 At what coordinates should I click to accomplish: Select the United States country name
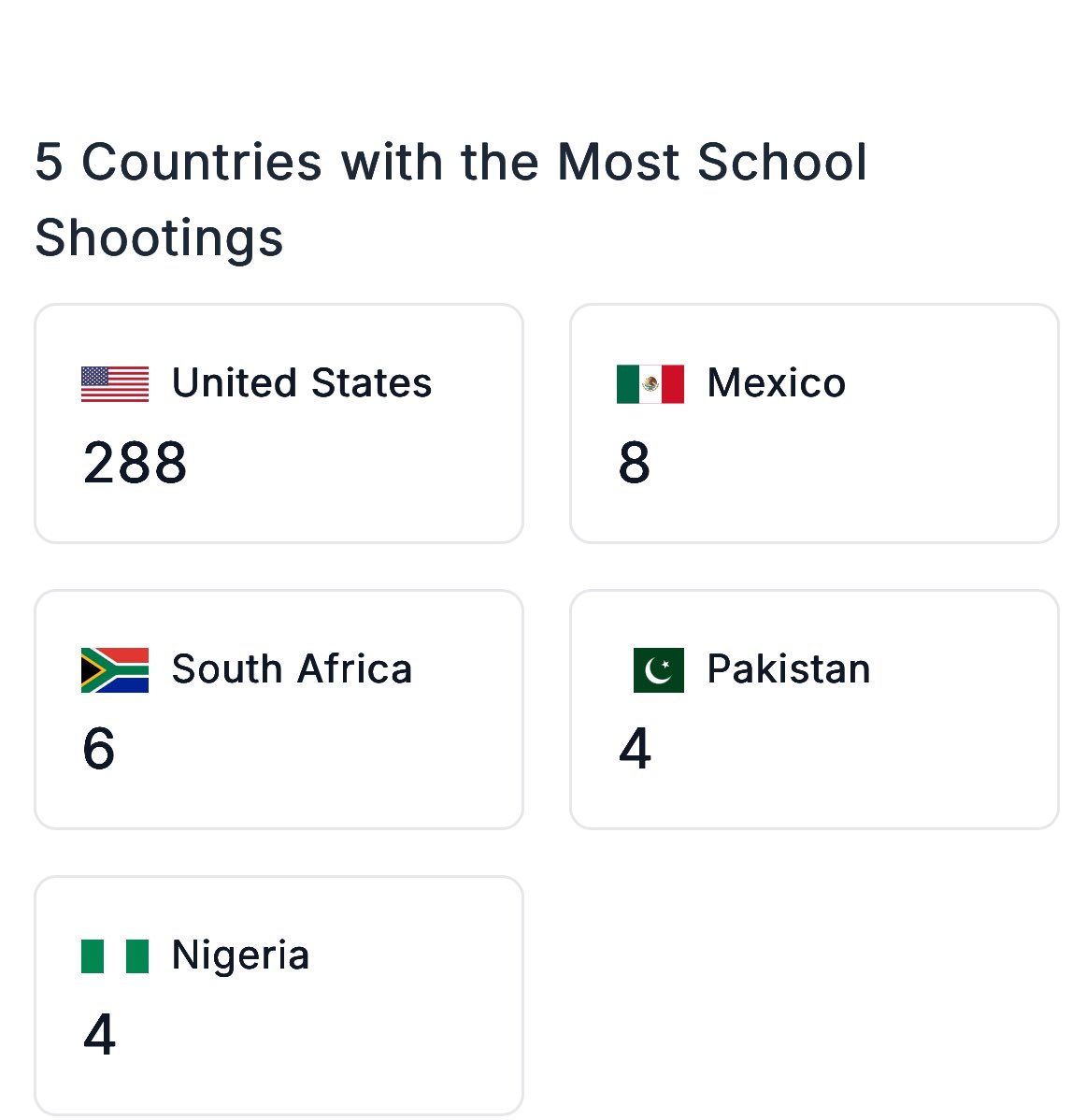point(302,383)
